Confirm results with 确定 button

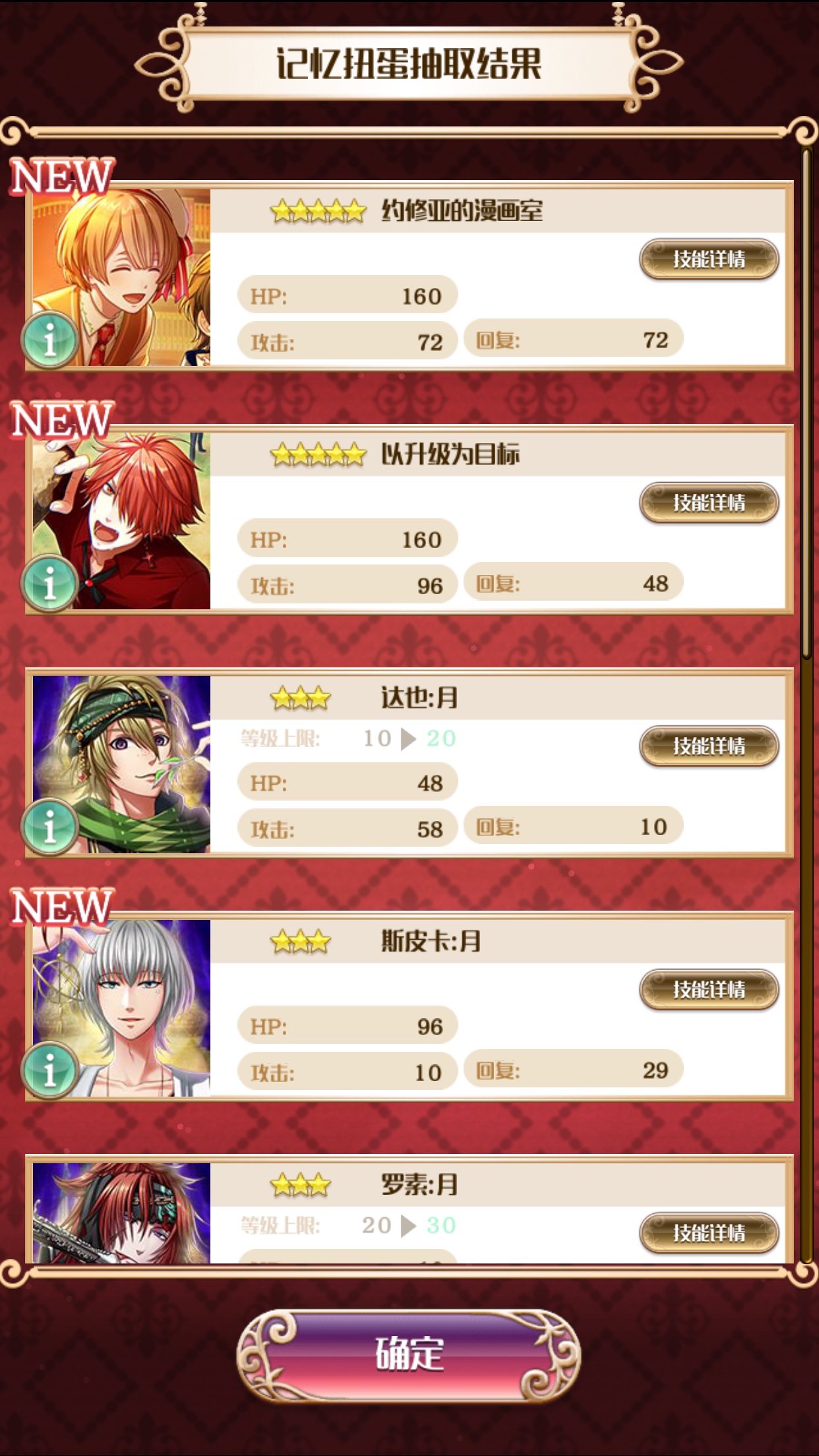click(409, 1355)
